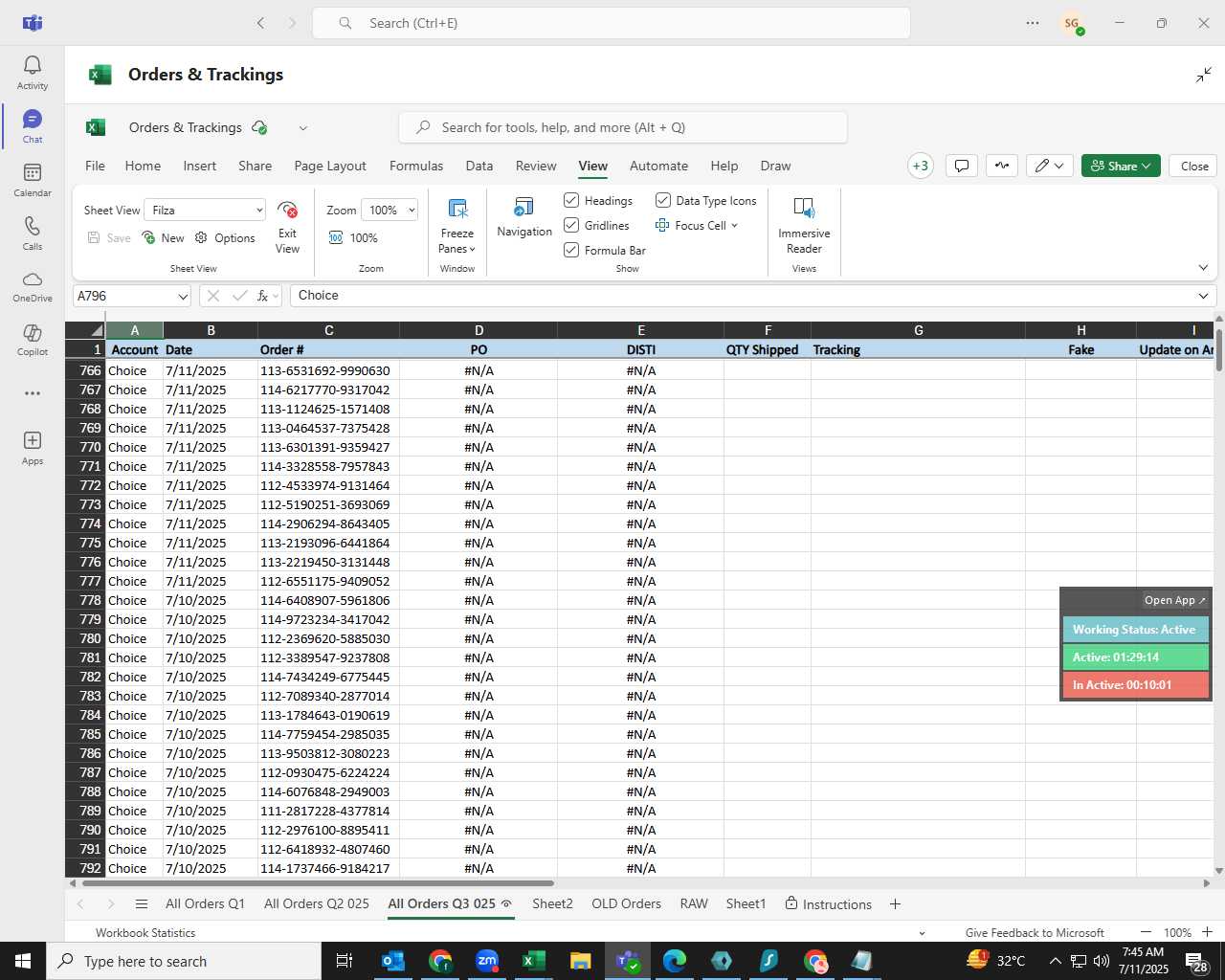Screen dimensions: 1225x980
Task: Select order 113-6531692-9990630 cell
Action: click(x=328, y=370)
